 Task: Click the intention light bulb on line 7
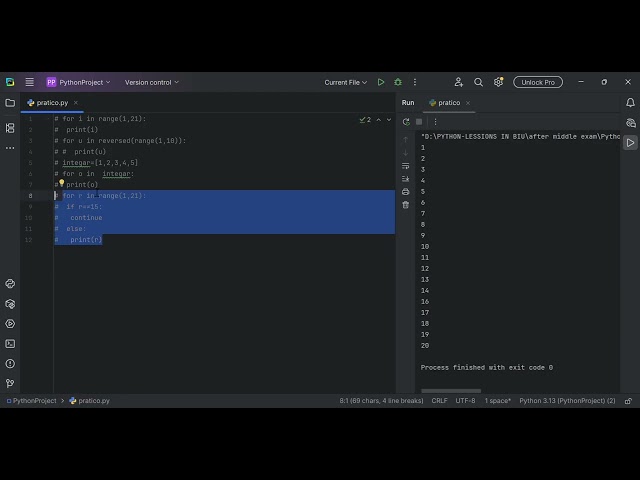pyautogui.click(x=62, y=182)
